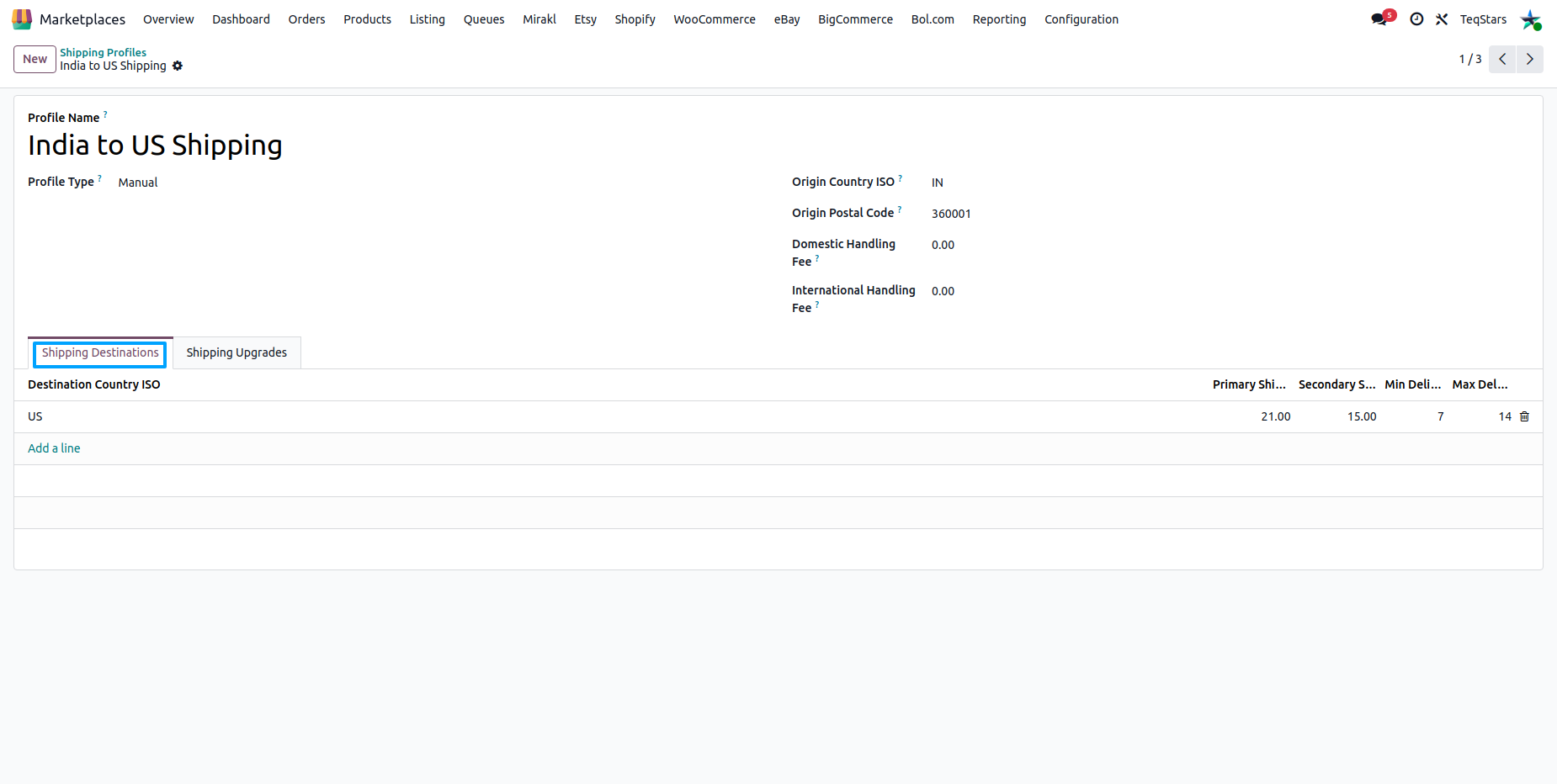1557x784 pixels.
Task: Edit Domestic Handling Fee value
Action: click(943, 245)
